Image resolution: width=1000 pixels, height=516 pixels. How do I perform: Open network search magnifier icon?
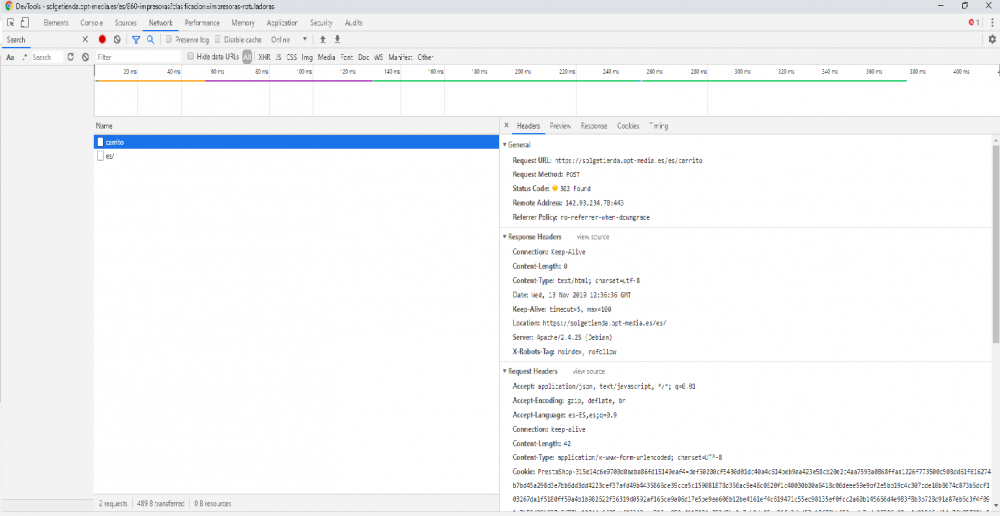tap(151, 40)
